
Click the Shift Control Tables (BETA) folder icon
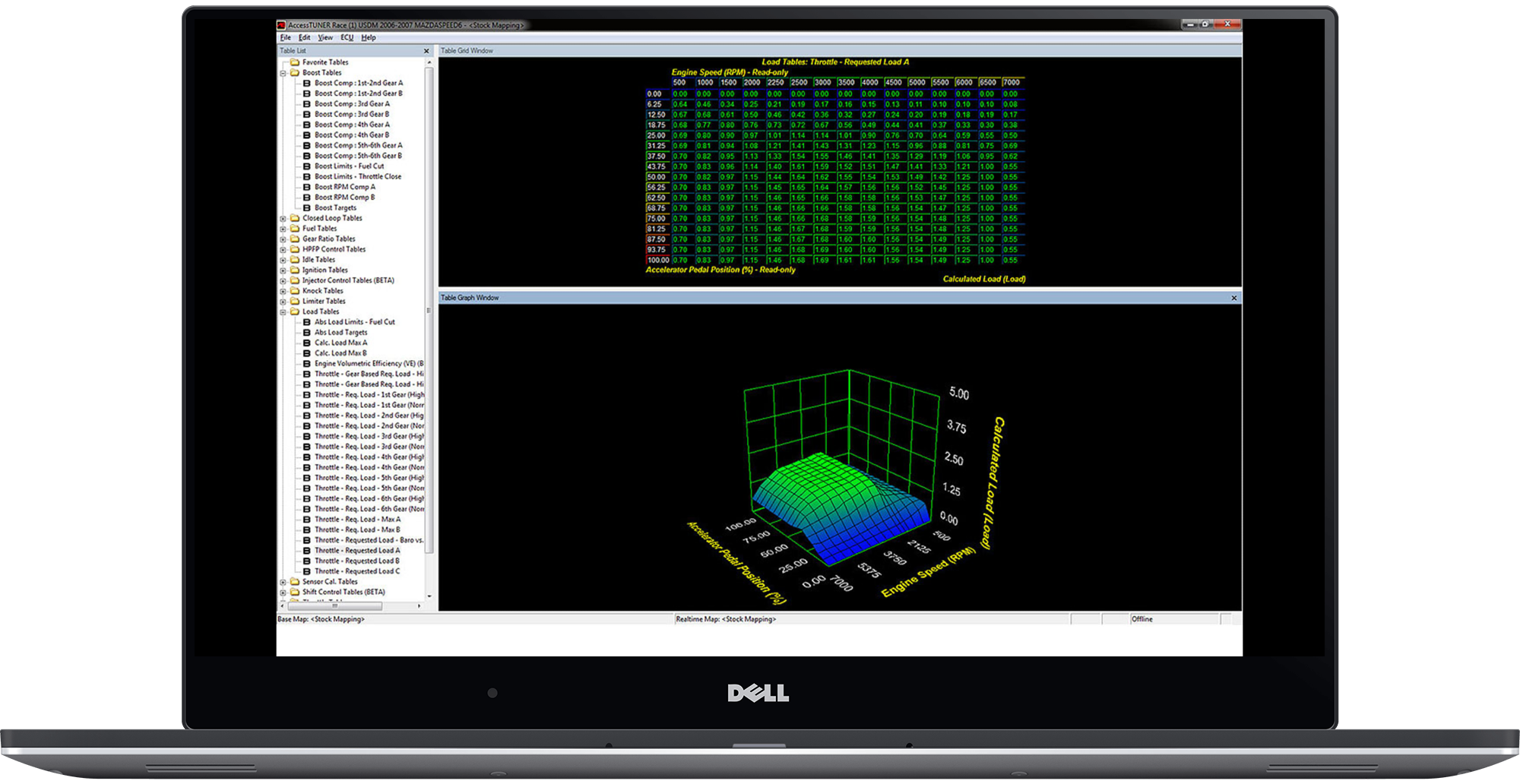(x=294, y=592)
